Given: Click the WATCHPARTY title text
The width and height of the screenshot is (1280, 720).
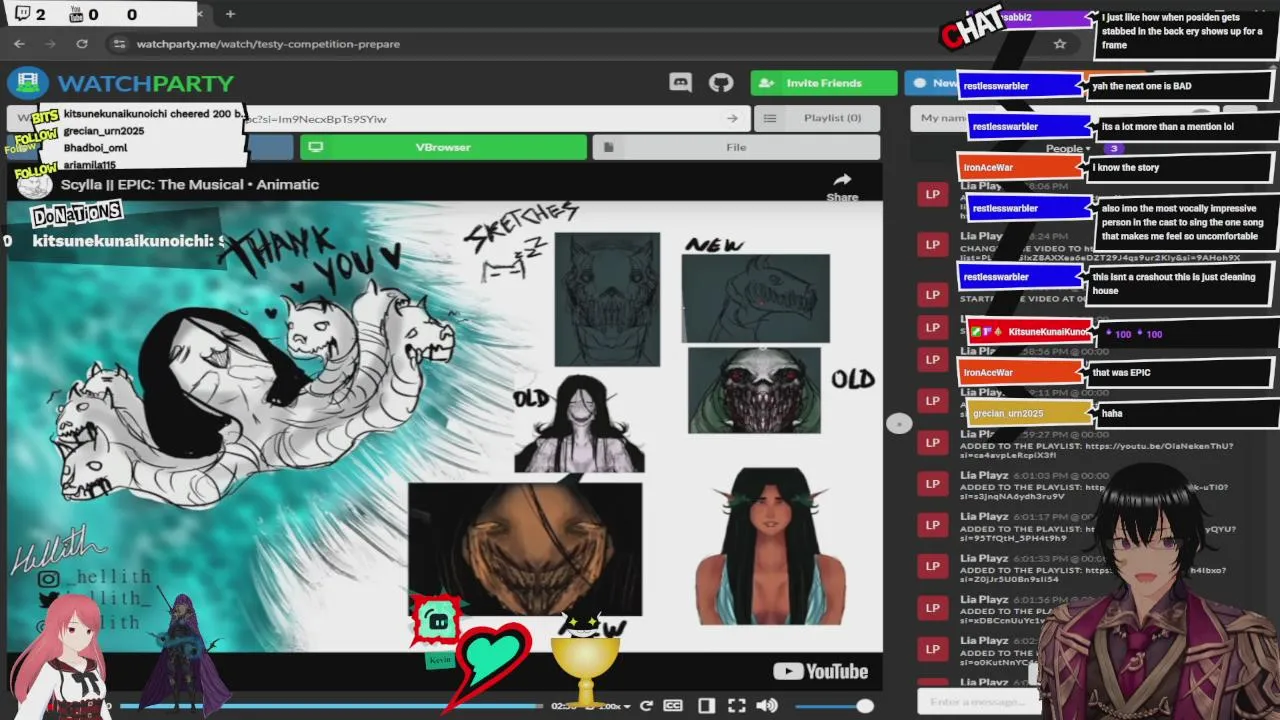Looking at the screenshot, I should pos(145,83).
